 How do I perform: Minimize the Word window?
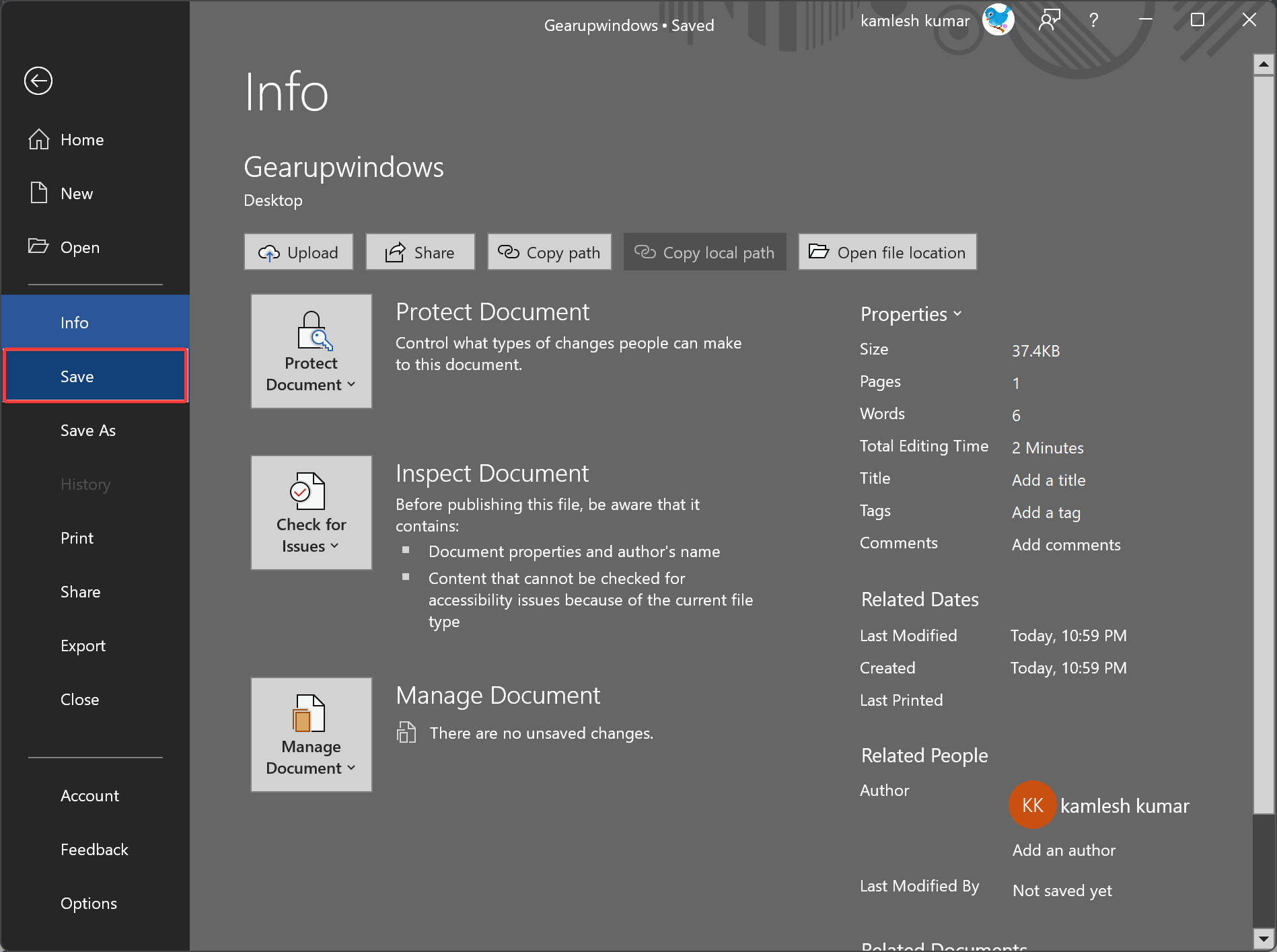point(1146,20)
